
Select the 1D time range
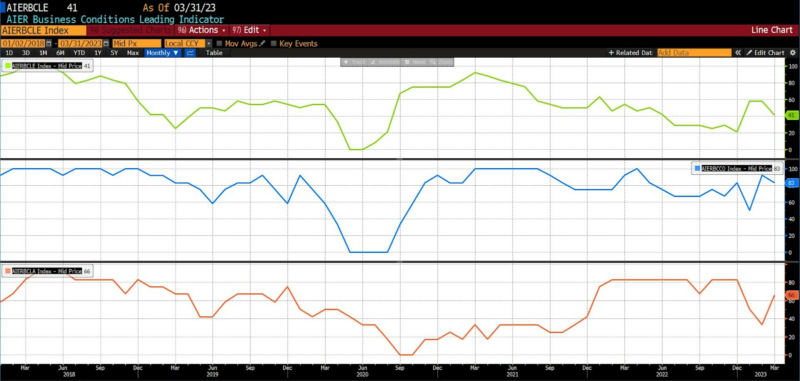(9, 53)
